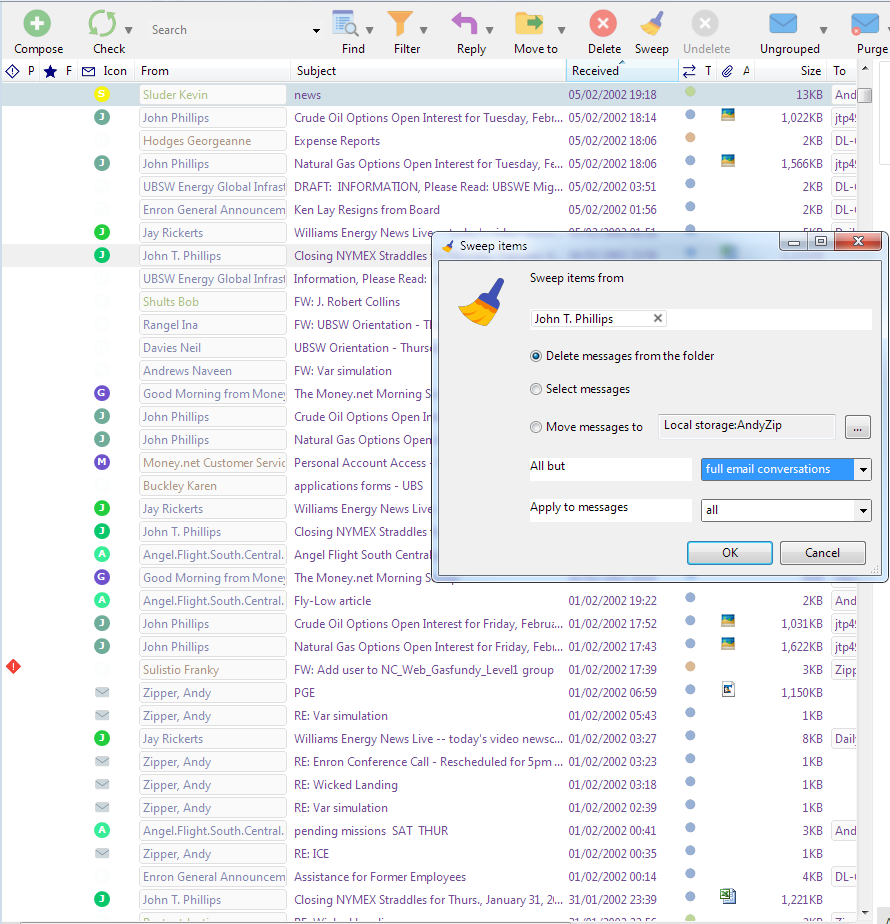Click the Reply arrow icon

coord(464,25)
